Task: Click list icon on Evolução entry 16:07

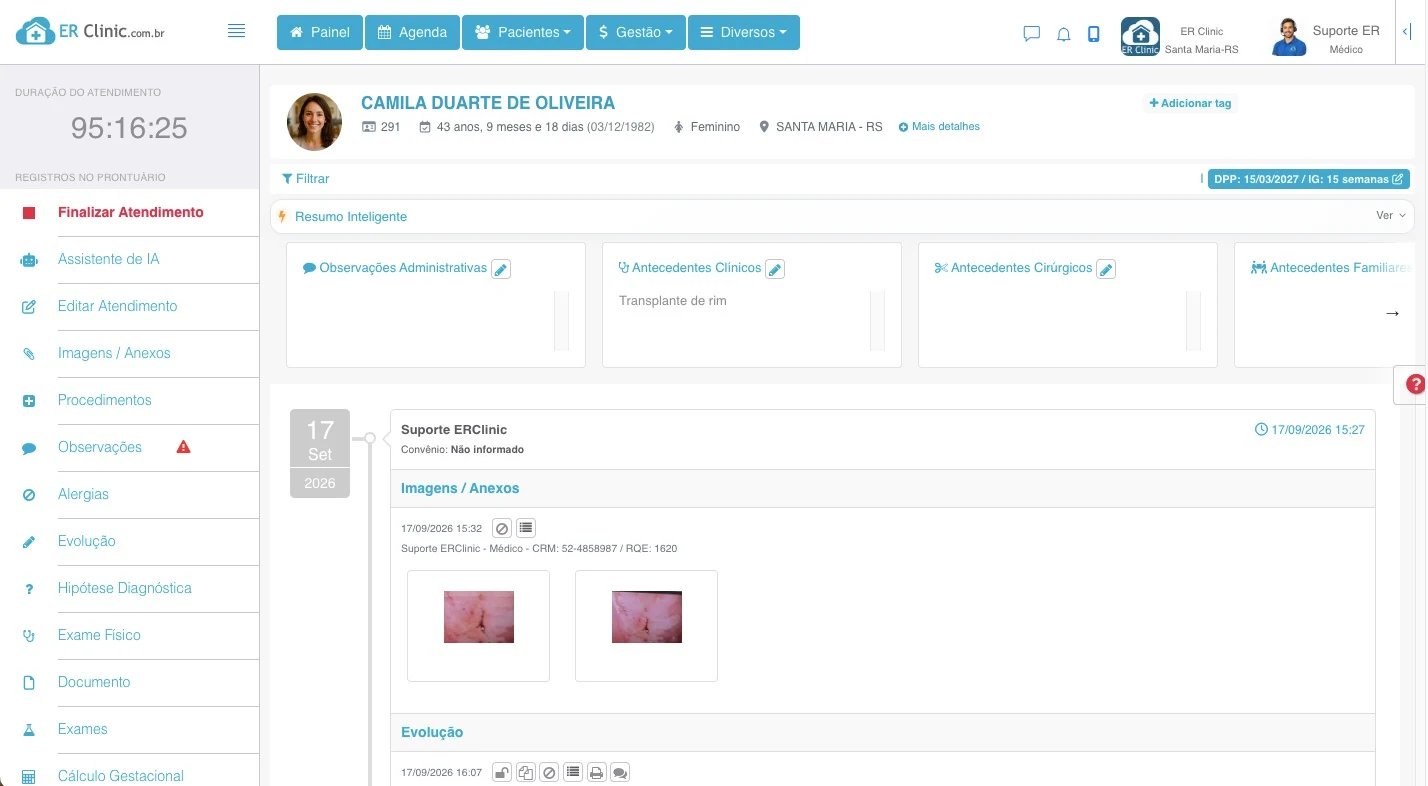Action: 573,773
